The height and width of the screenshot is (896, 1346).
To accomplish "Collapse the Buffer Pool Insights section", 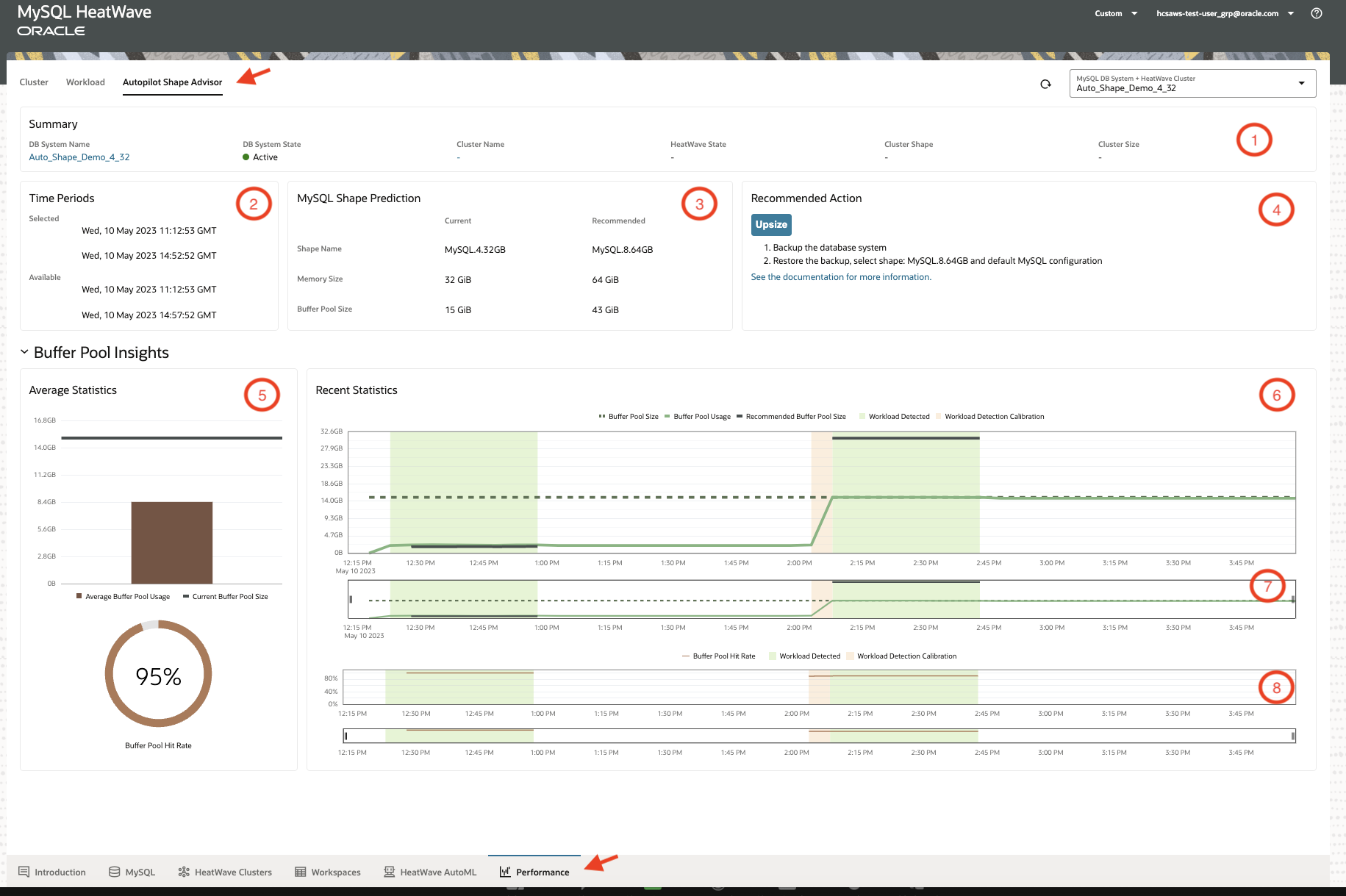I will (24, 353).
